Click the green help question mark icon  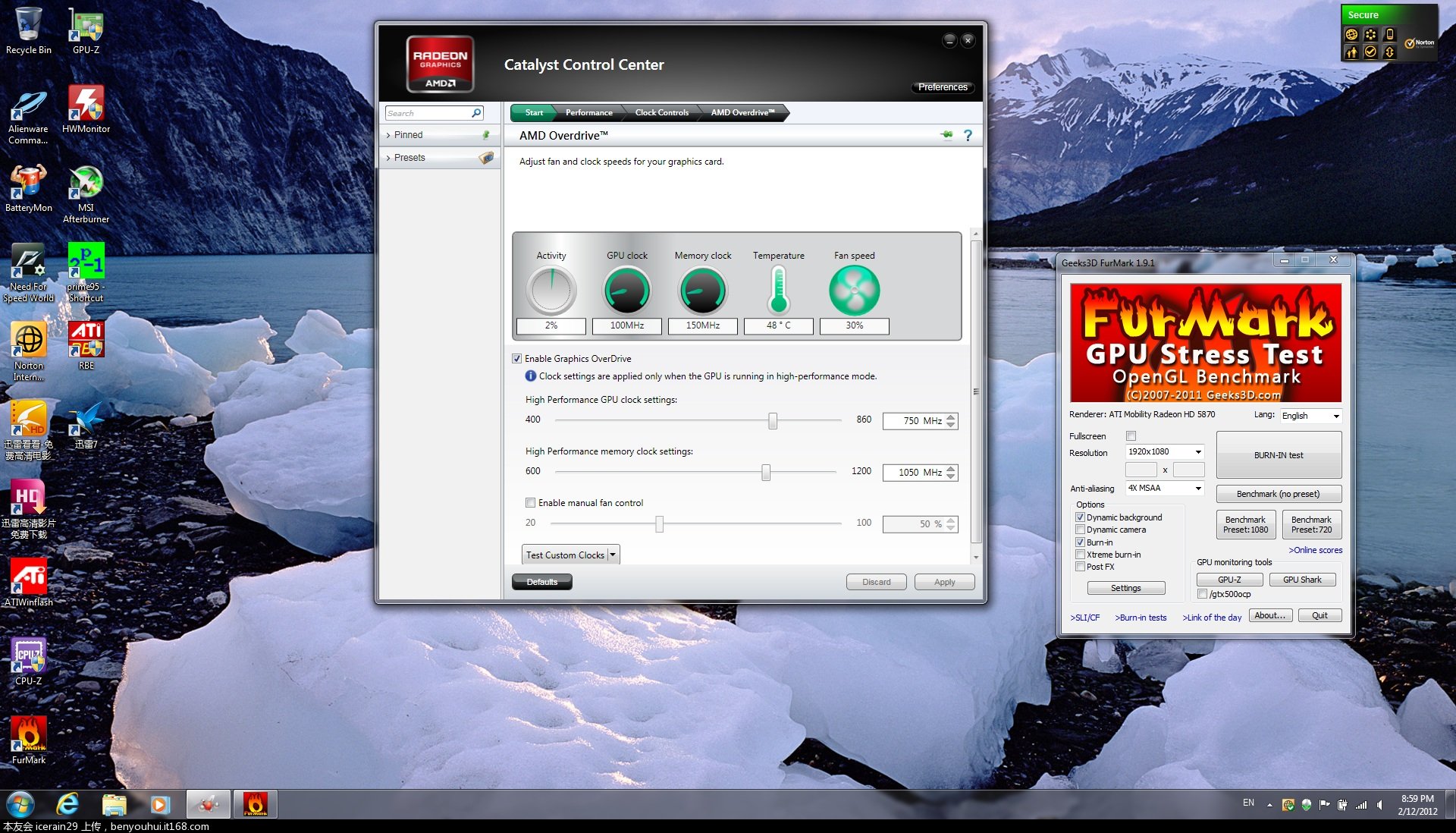click(968, 135)
